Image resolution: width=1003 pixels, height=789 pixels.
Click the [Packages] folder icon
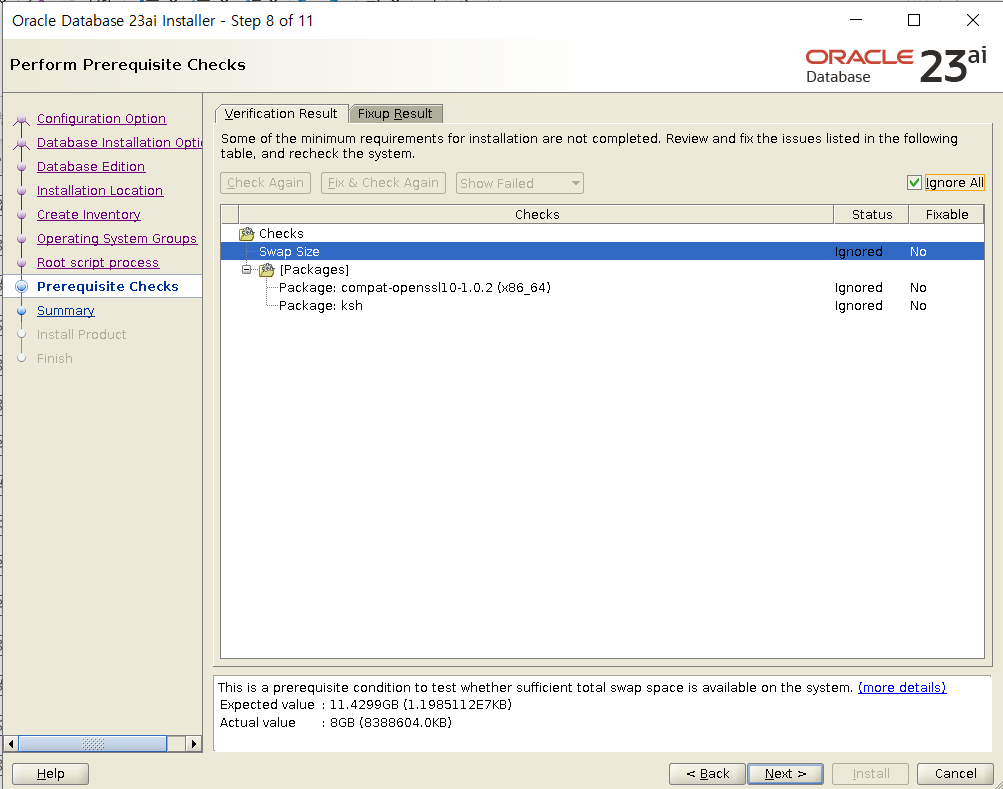coord(267,270)
